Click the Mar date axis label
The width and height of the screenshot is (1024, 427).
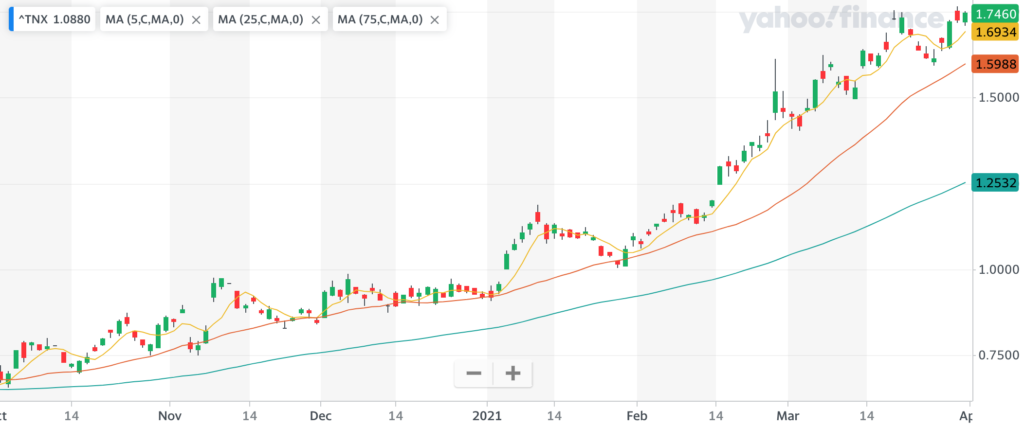(788, 414)
